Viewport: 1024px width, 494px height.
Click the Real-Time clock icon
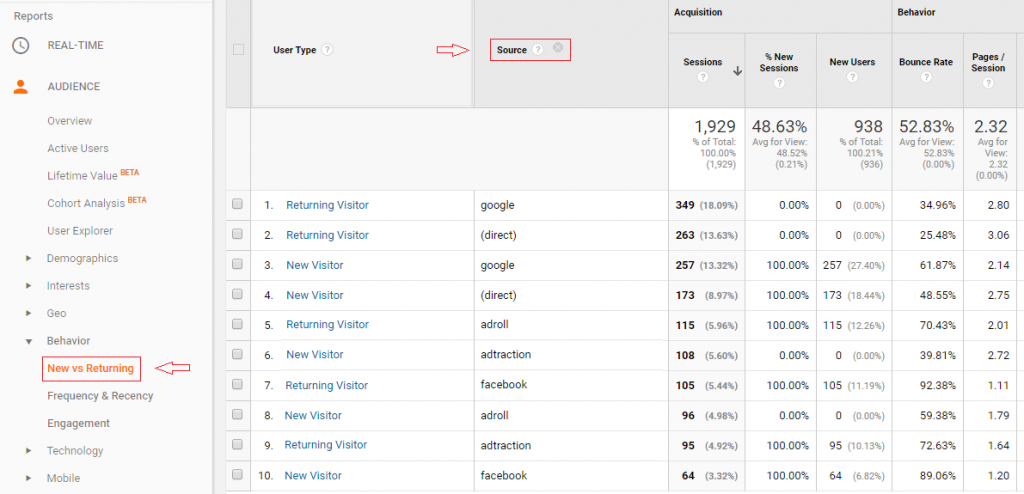click(x=21, y=45)
